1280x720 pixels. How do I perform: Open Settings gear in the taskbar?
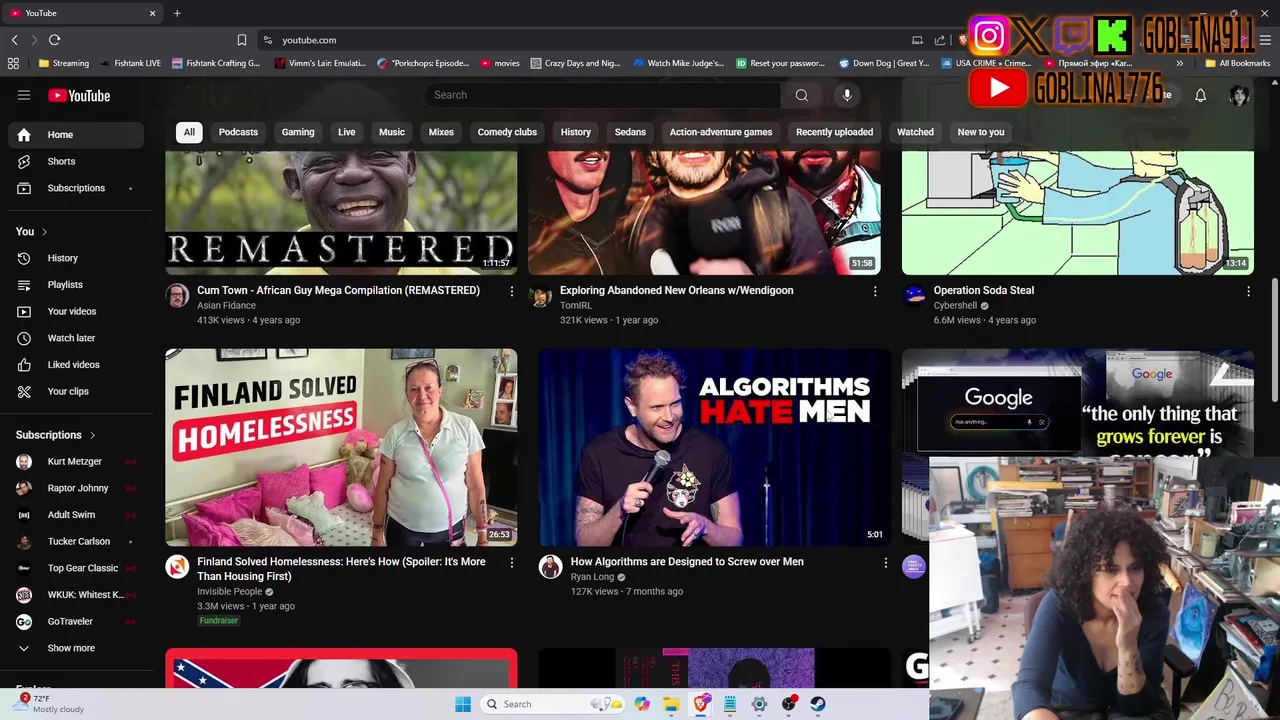pyautogui.click(x=759, y=704)
